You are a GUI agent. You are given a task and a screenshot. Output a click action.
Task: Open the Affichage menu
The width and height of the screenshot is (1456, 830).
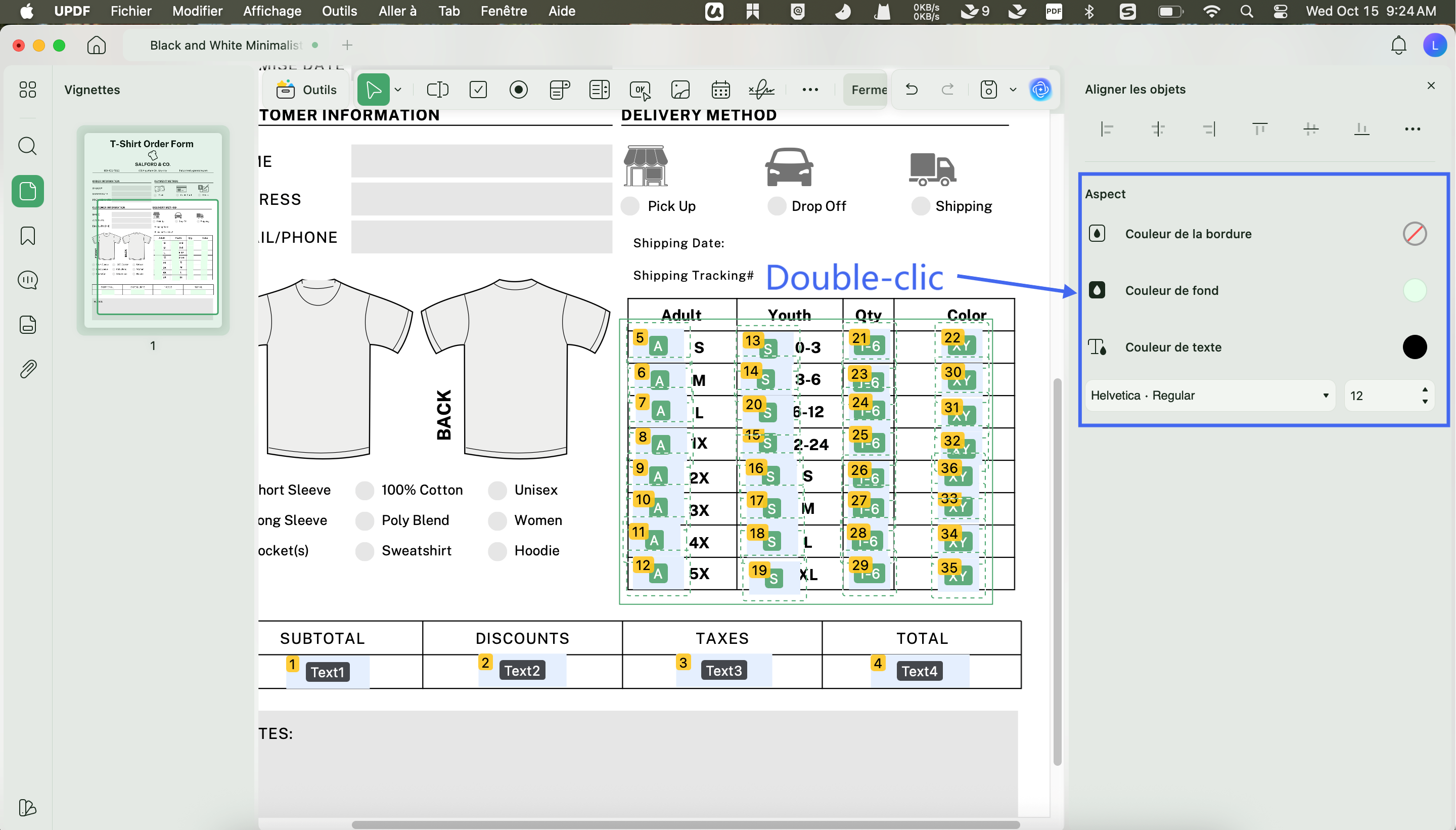pyautogui.click(x=271, y=11)
